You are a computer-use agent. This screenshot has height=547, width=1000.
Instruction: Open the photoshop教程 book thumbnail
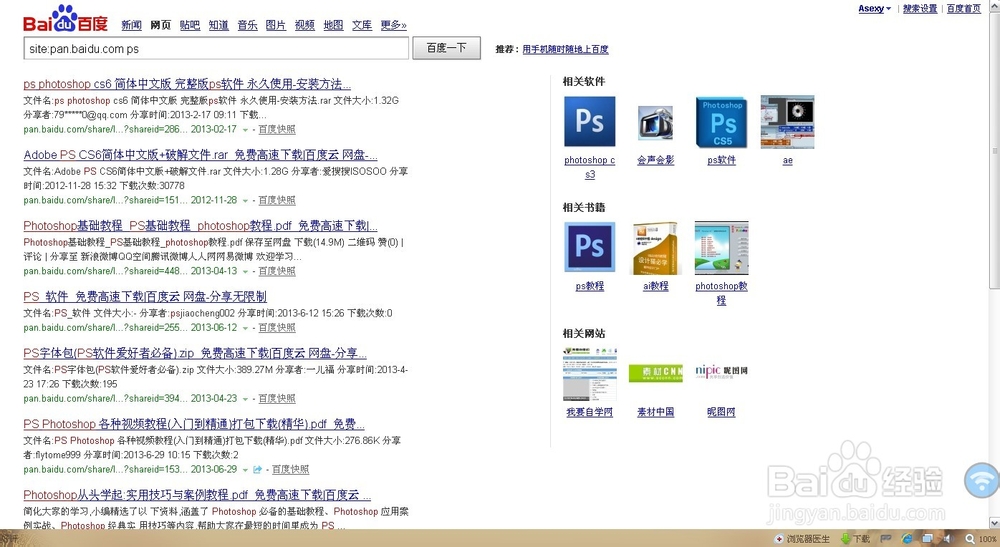point(721,247)
